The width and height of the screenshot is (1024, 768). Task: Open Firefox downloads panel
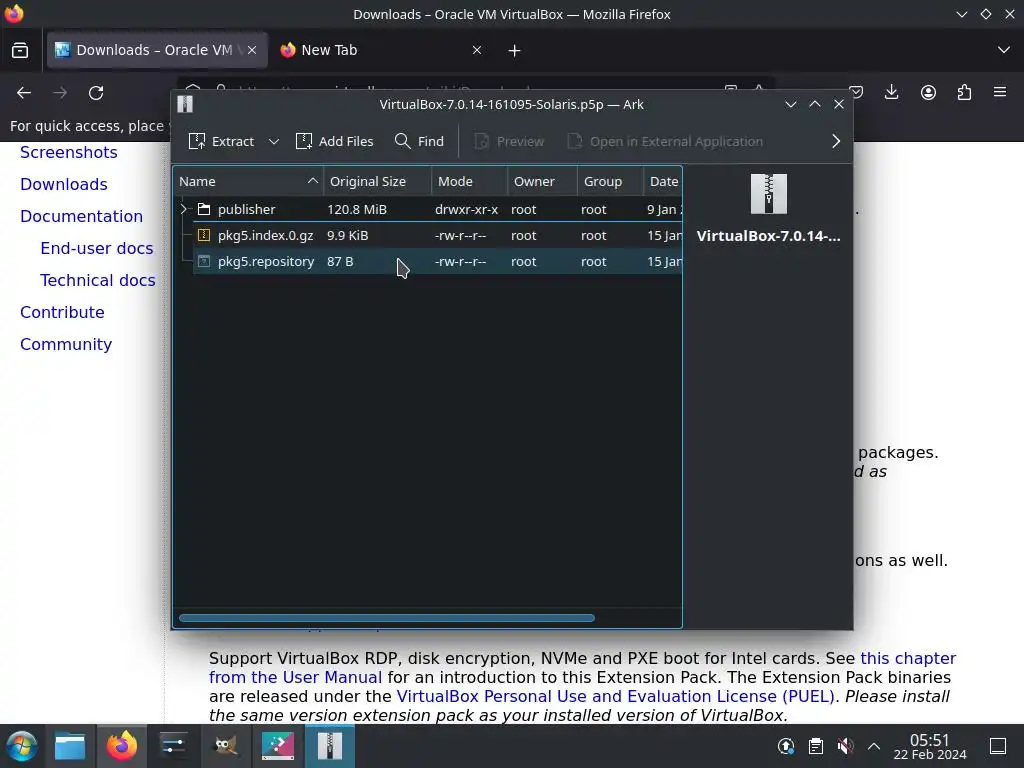click(891, 93)
